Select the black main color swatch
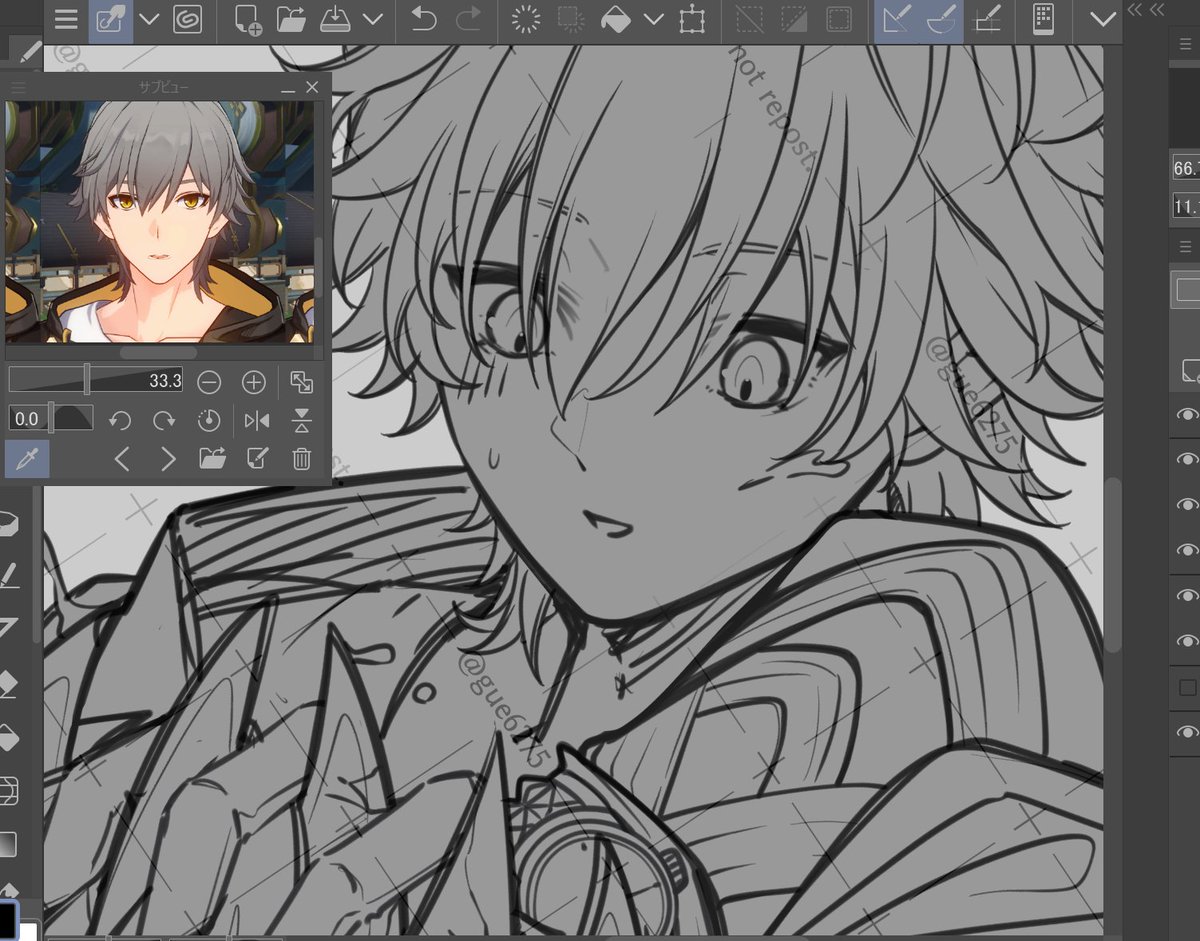Screen dimensions: 1200x941 coord(8,922)
